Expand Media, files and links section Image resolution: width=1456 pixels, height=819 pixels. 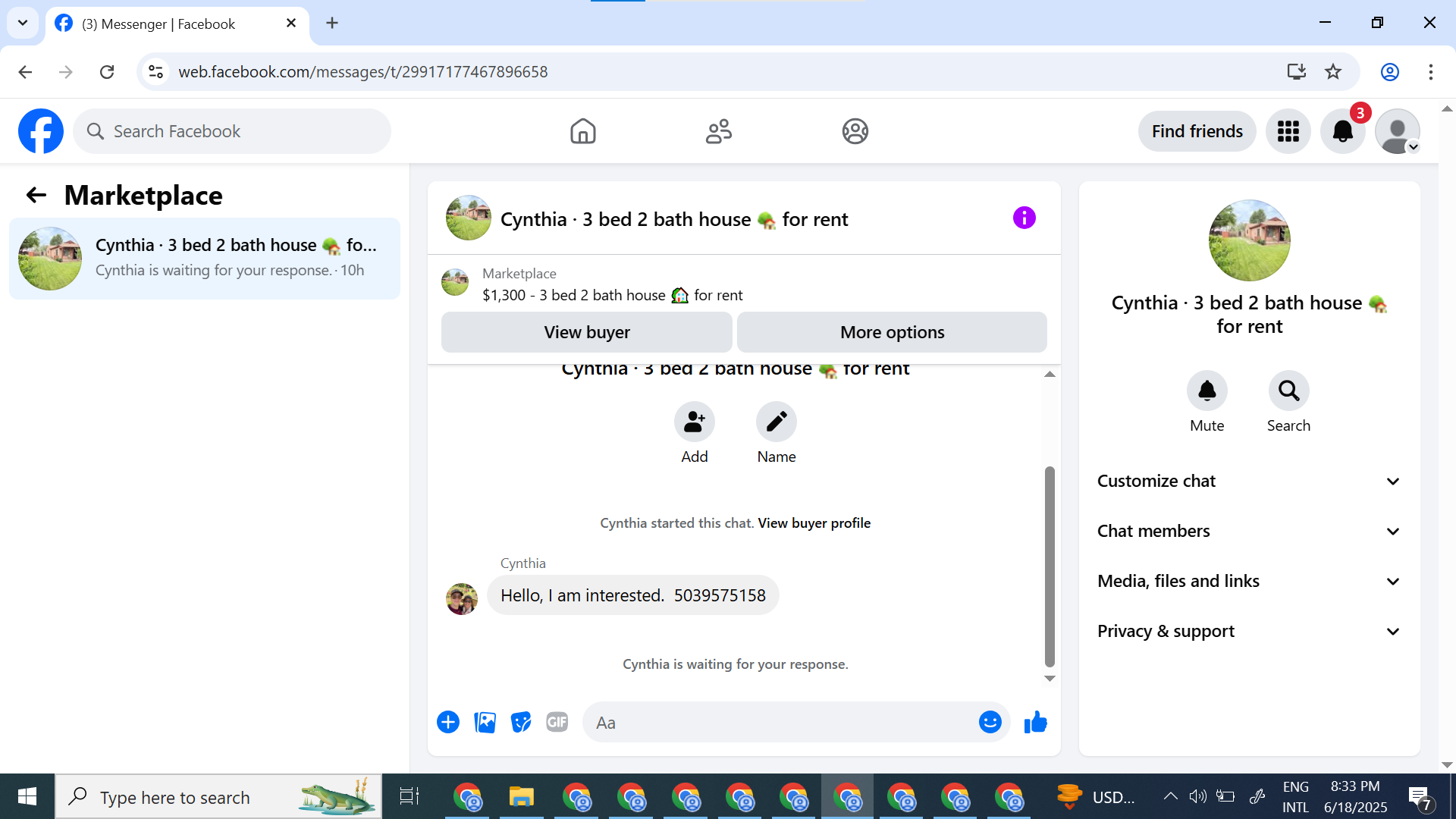[x=1248, y=582]
